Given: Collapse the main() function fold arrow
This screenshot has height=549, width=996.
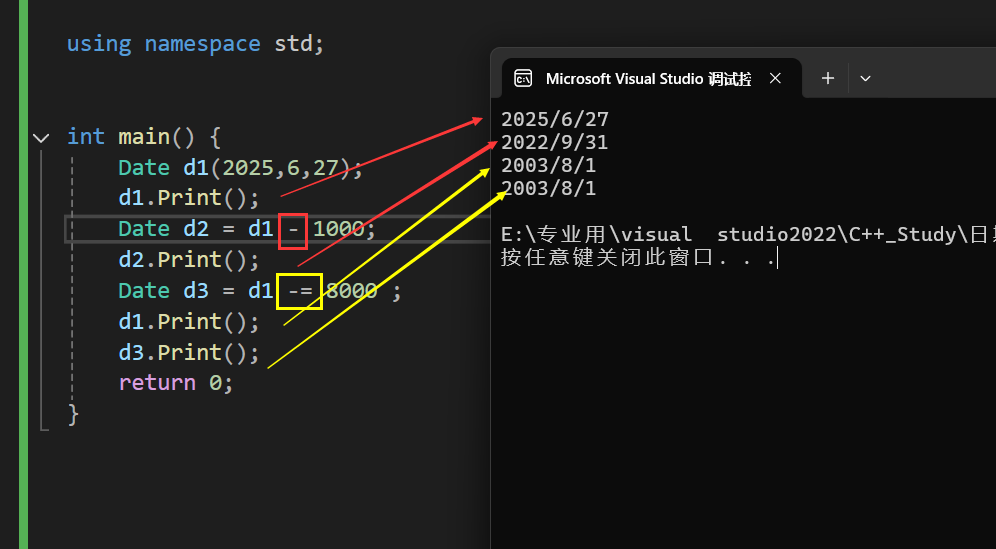Looking at the screenshot, I should 40,137.
